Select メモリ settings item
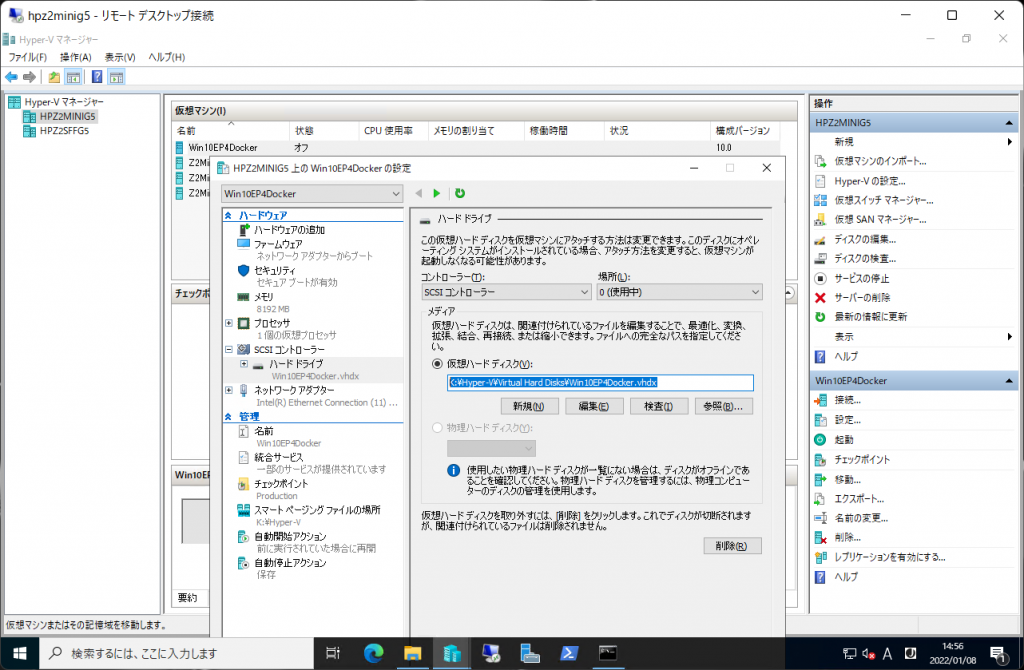This screenshot has height=670, width=1024. [263, 296]
